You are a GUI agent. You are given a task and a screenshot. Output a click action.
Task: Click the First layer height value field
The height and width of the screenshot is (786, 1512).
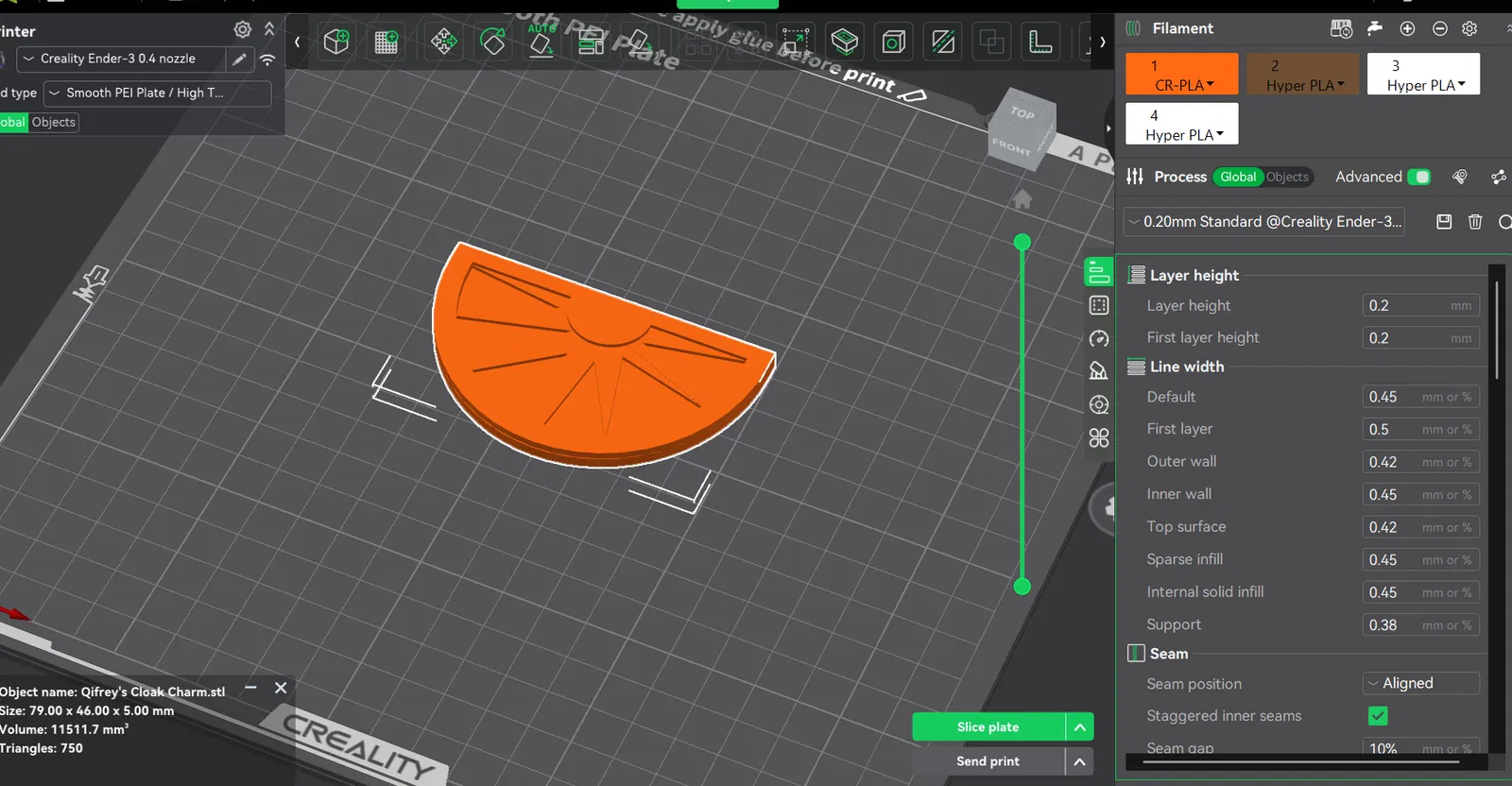coord(1420,337)
